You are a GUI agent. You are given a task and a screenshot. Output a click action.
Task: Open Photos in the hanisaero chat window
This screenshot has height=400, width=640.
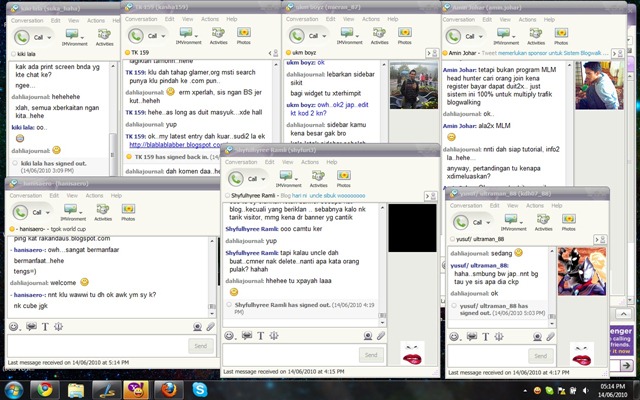tap(128, 212)
